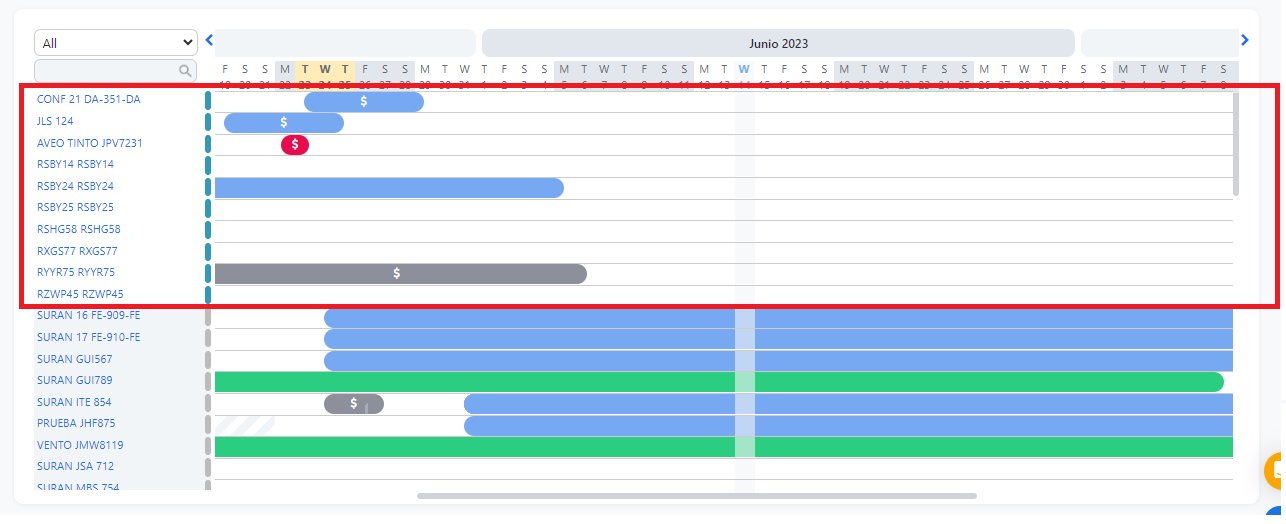1286x524 pixels.
Task: Click dollar icon on gray RYYR75 bar
Action: pyautogui.click(x=397, y=273)
